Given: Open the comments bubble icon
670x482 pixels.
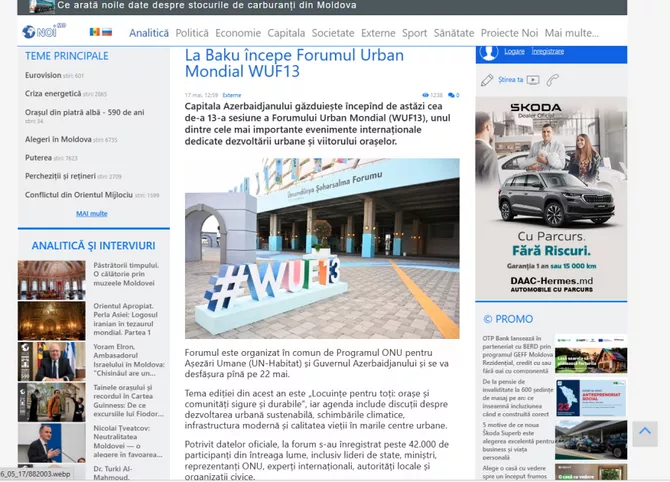Looking at the screenshot, I should [x=451, y=95].
